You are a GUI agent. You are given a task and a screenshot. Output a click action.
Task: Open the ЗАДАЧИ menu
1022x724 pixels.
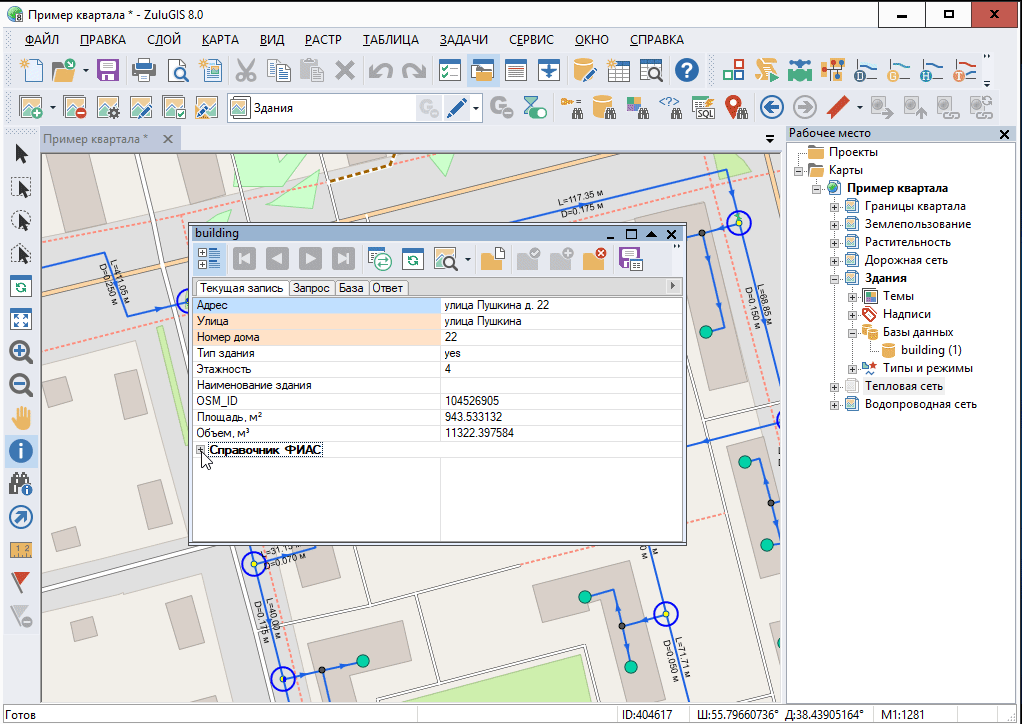[x=463, y=40]
